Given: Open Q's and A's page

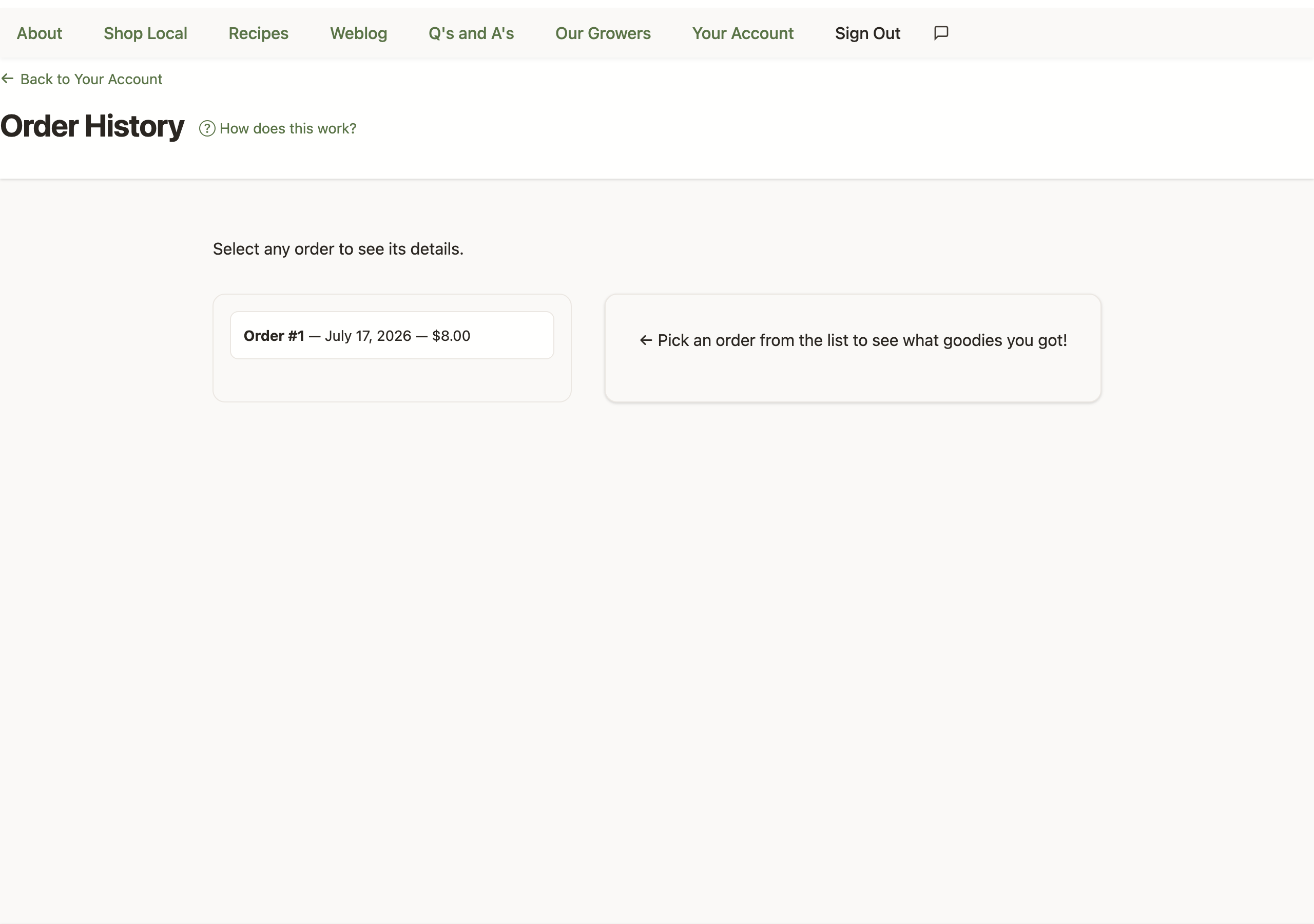Looking at the screenshot, I should click(x=471, y=33).
